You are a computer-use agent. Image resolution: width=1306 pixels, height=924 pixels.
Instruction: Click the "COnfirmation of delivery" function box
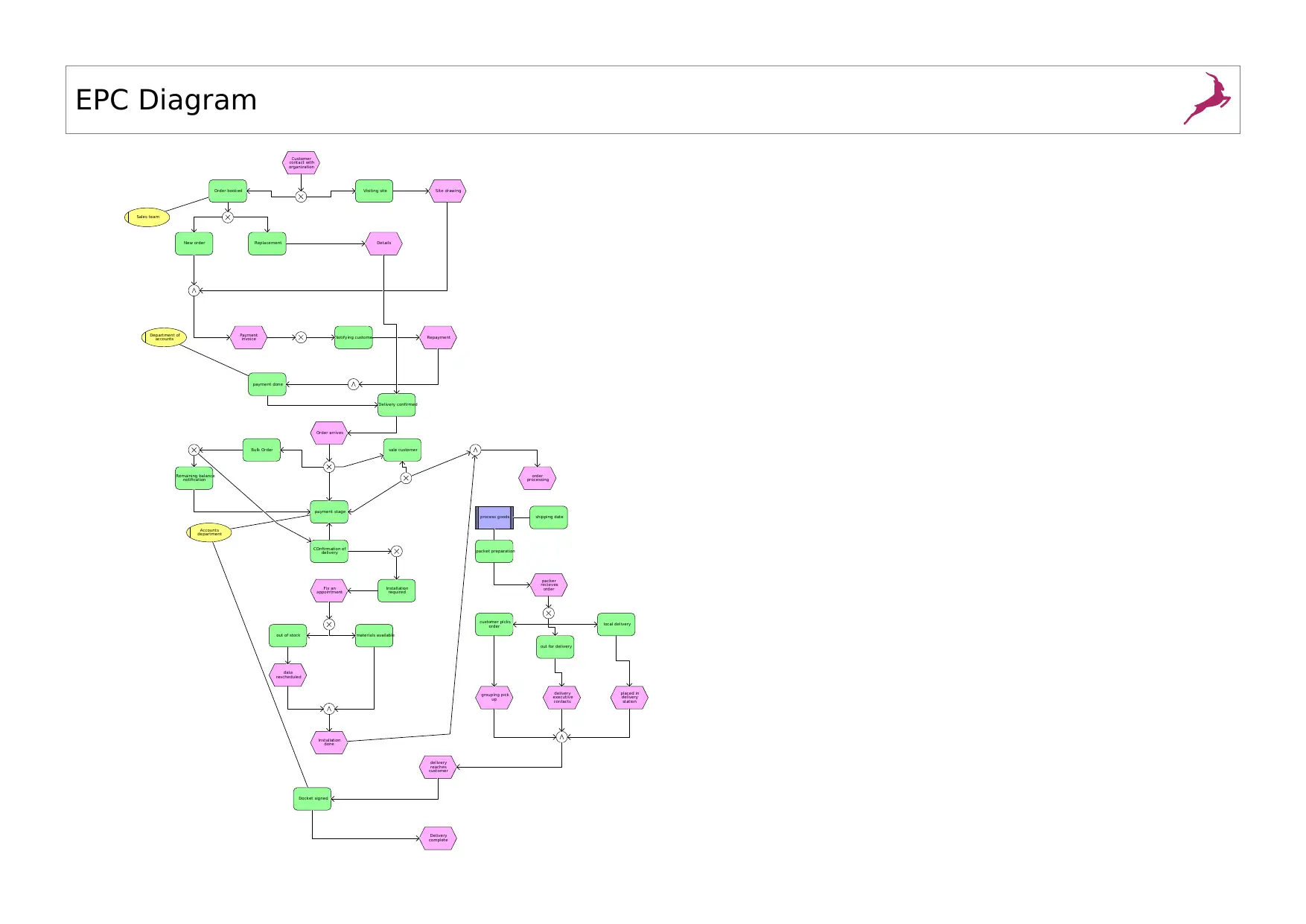pyautogui.click(x=329, y=551)
